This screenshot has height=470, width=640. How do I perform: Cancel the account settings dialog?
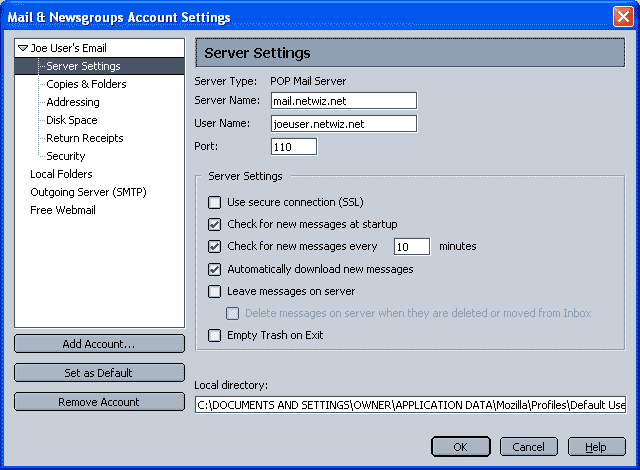(x=529, y=447)
